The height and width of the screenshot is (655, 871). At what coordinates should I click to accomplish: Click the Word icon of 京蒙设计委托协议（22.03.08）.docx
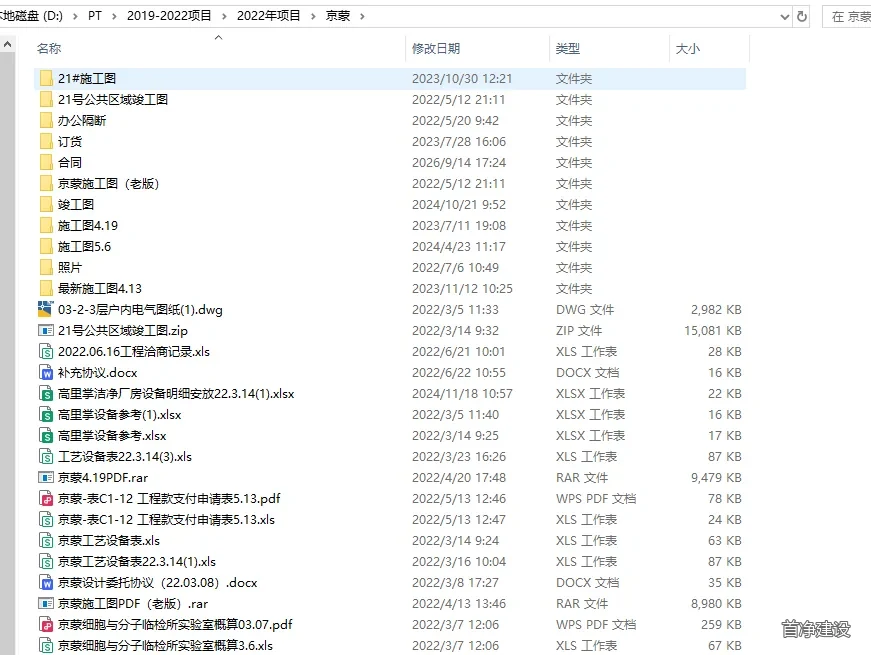(46, 582)
